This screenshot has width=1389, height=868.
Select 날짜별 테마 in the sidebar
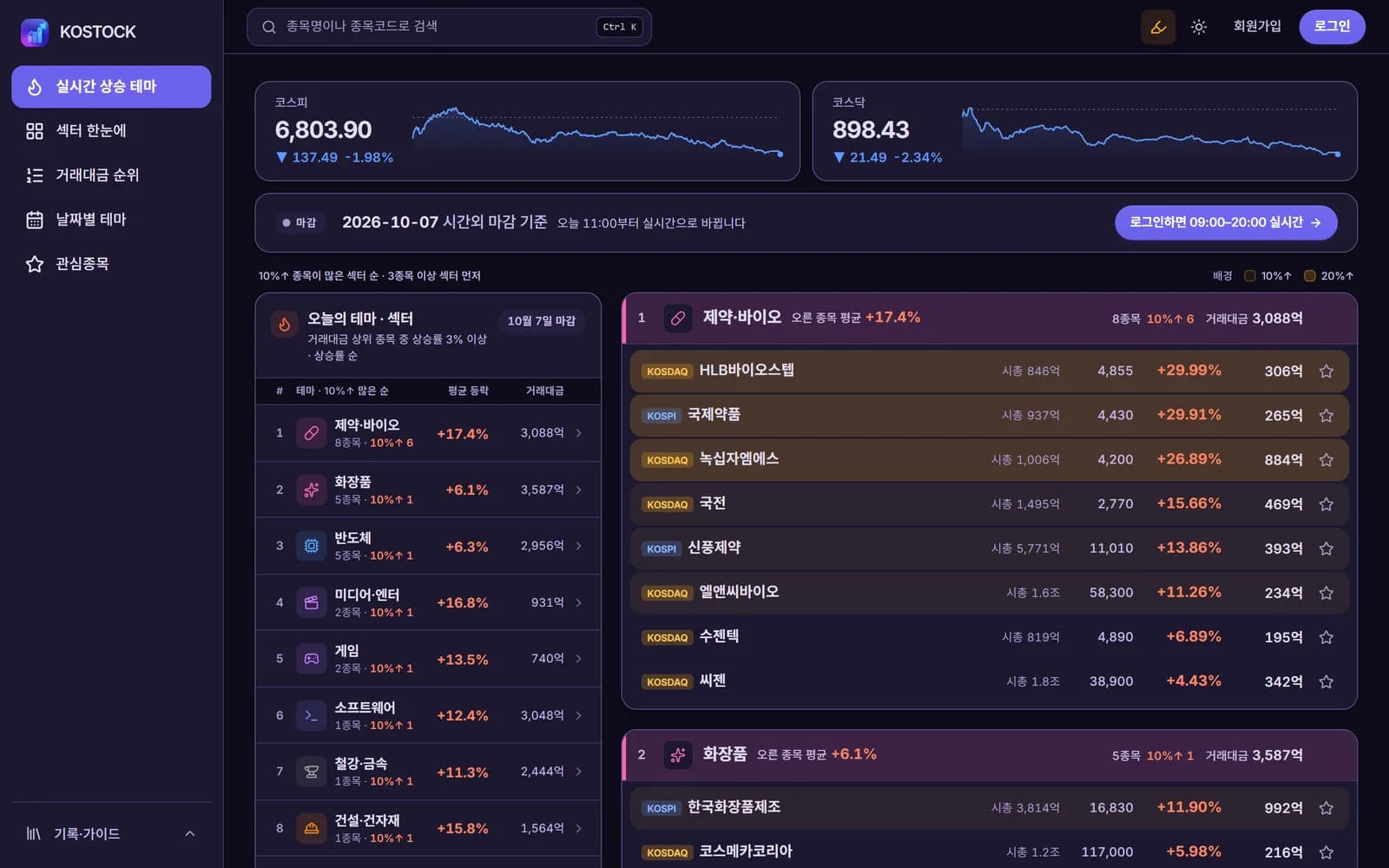tap(111, 220)
